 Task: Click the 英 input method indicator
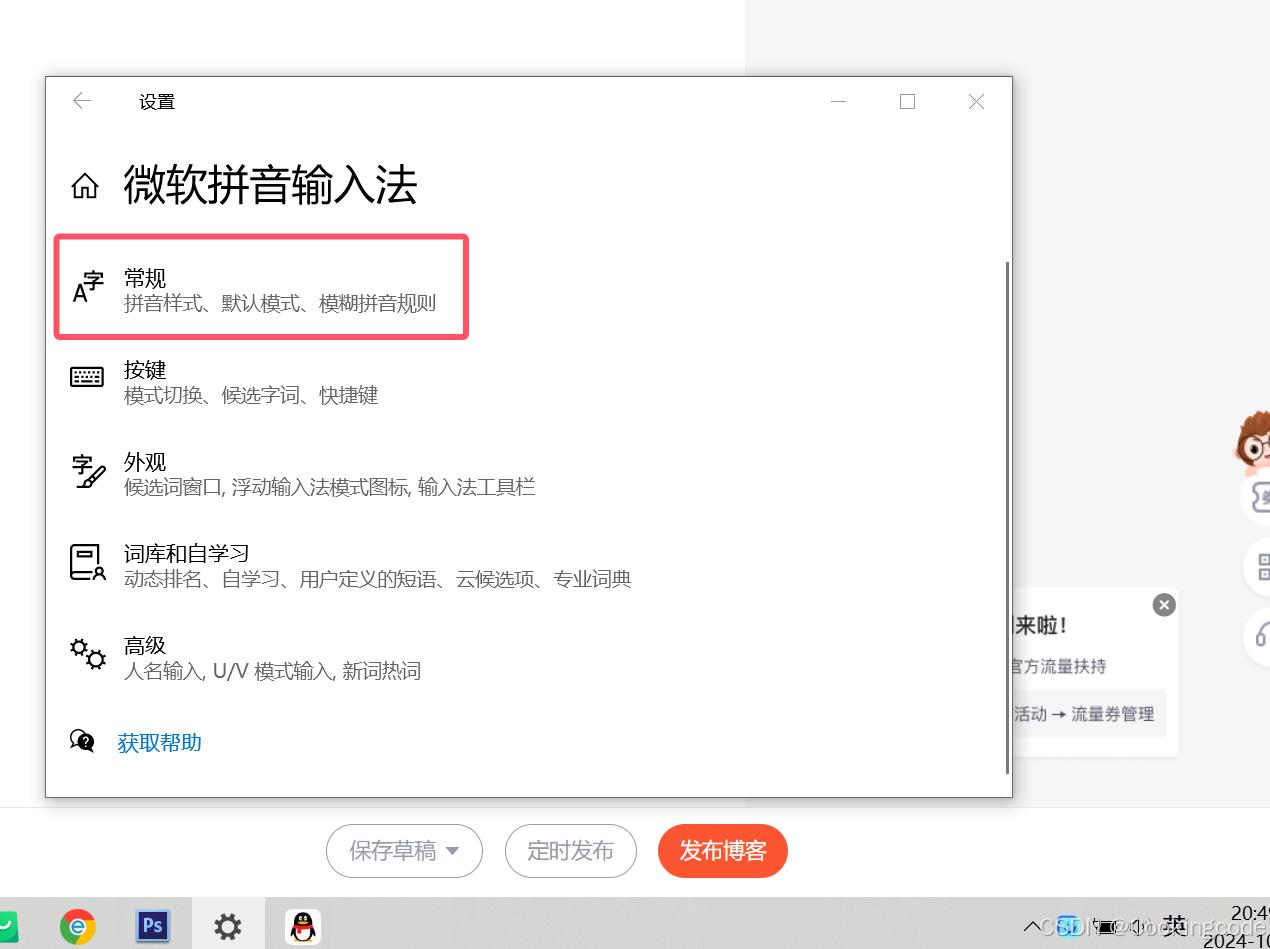(1175, 926)
